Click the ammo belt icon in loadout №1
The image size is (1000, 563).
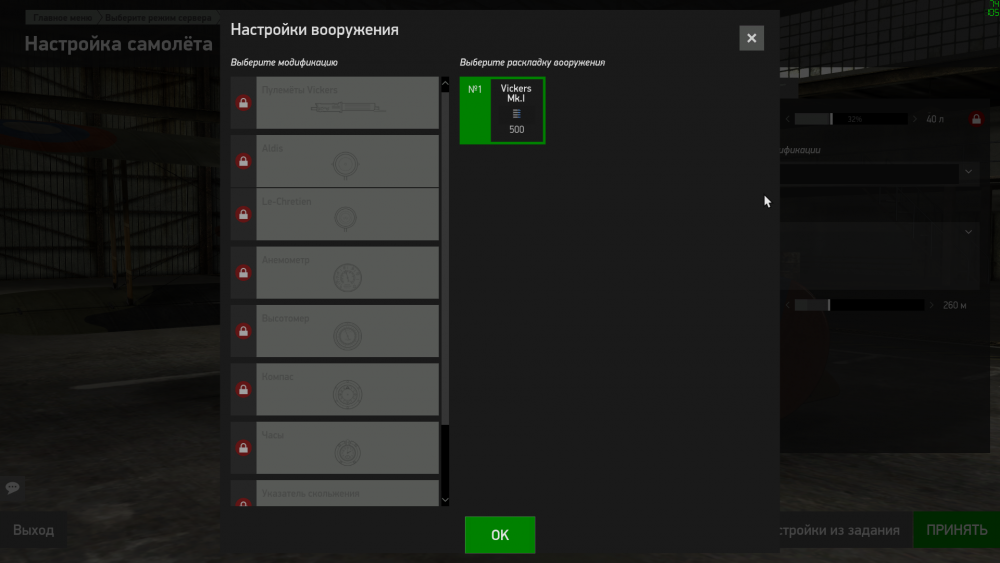click(x=517, y=113)
